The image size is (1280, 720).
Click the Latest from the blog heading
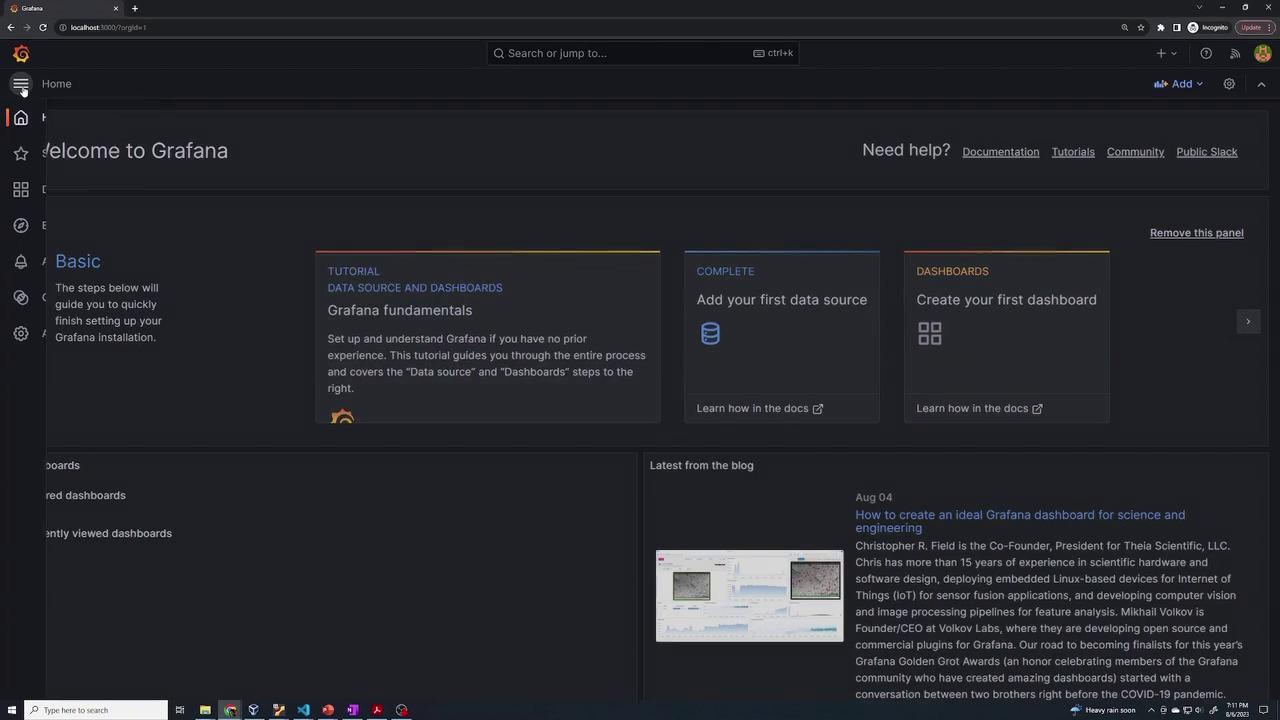point(702,465)
